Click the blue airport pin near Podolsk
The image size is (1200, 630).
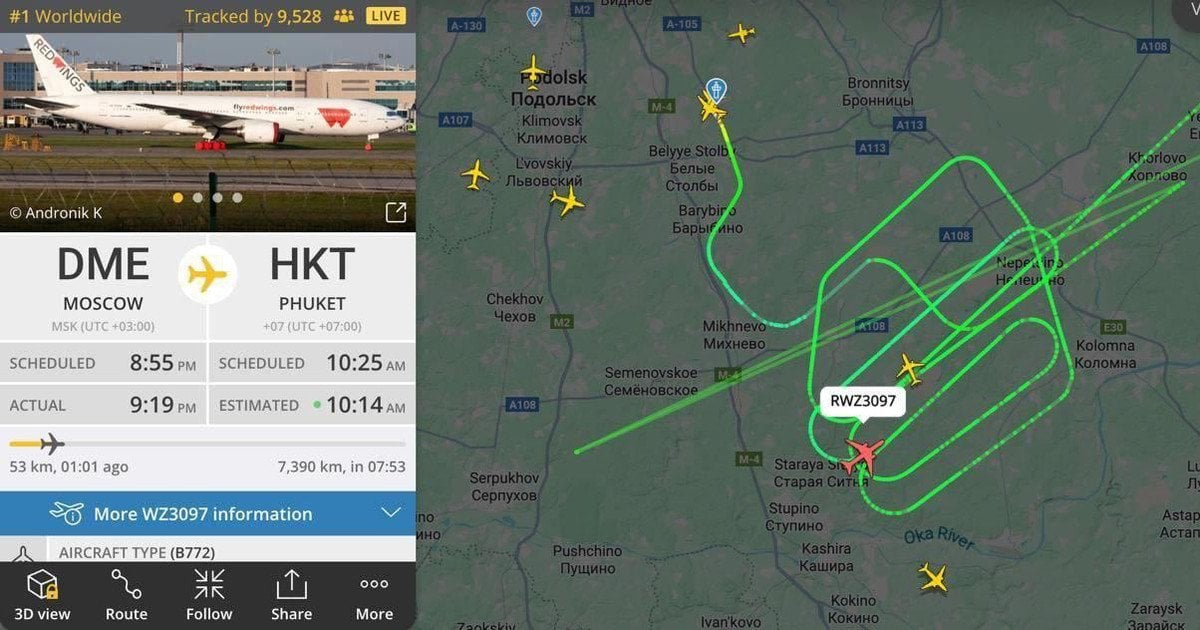[534, 17]
